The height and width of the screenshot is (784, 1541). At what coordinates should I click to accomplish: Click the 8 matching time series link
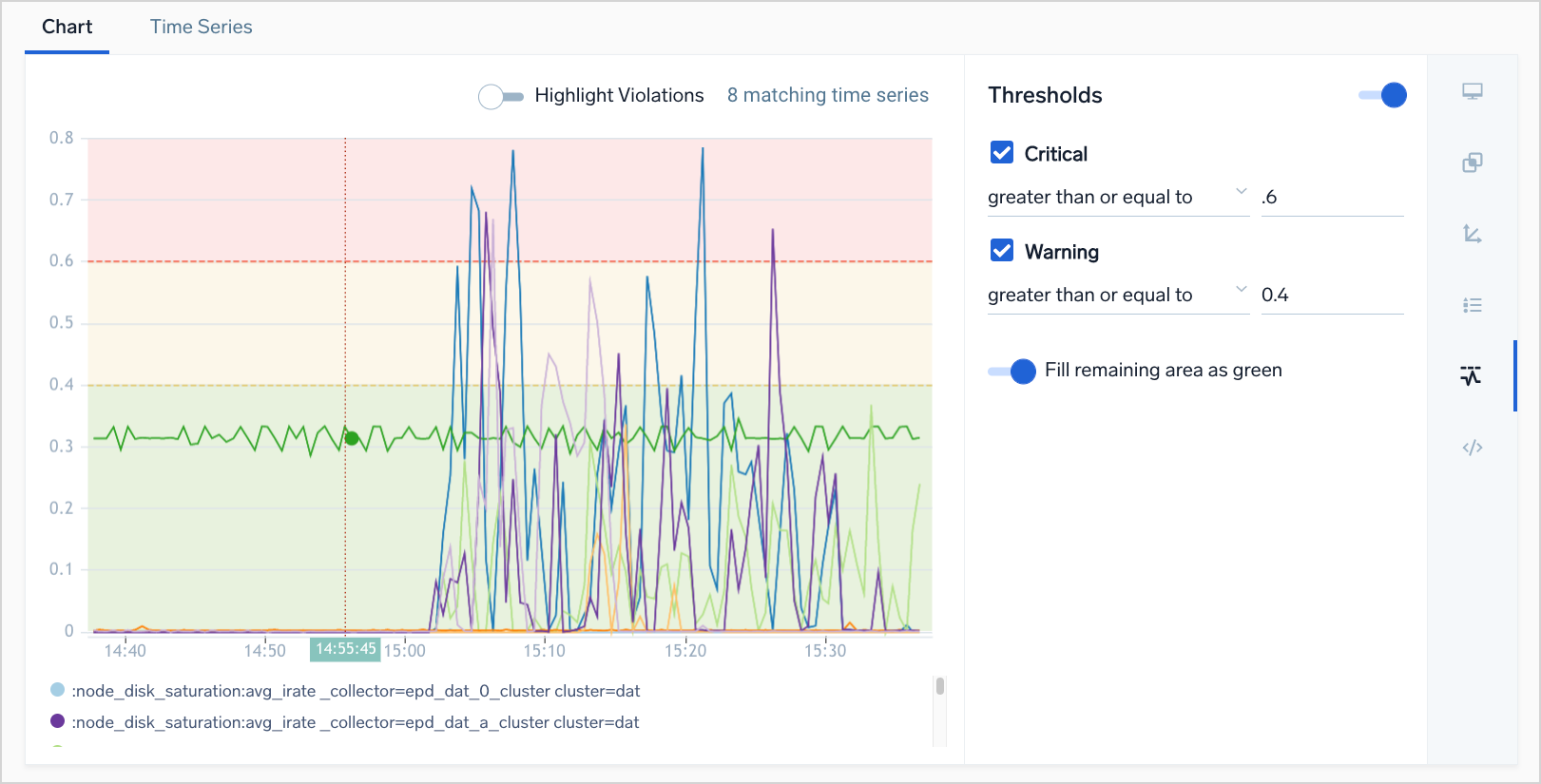pyautogui.click(x=827, y=95)
